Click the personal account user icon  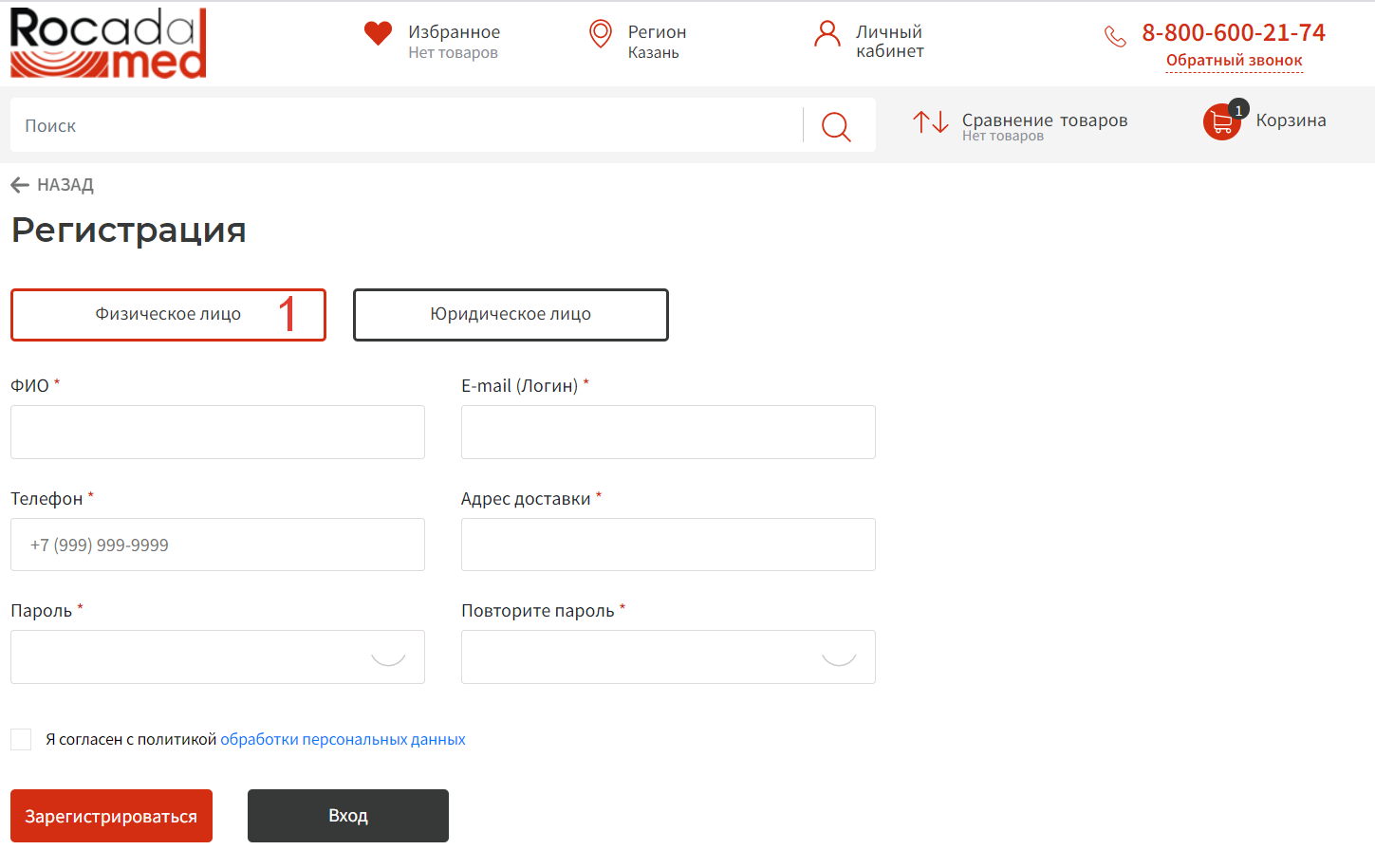coord(827,34)
